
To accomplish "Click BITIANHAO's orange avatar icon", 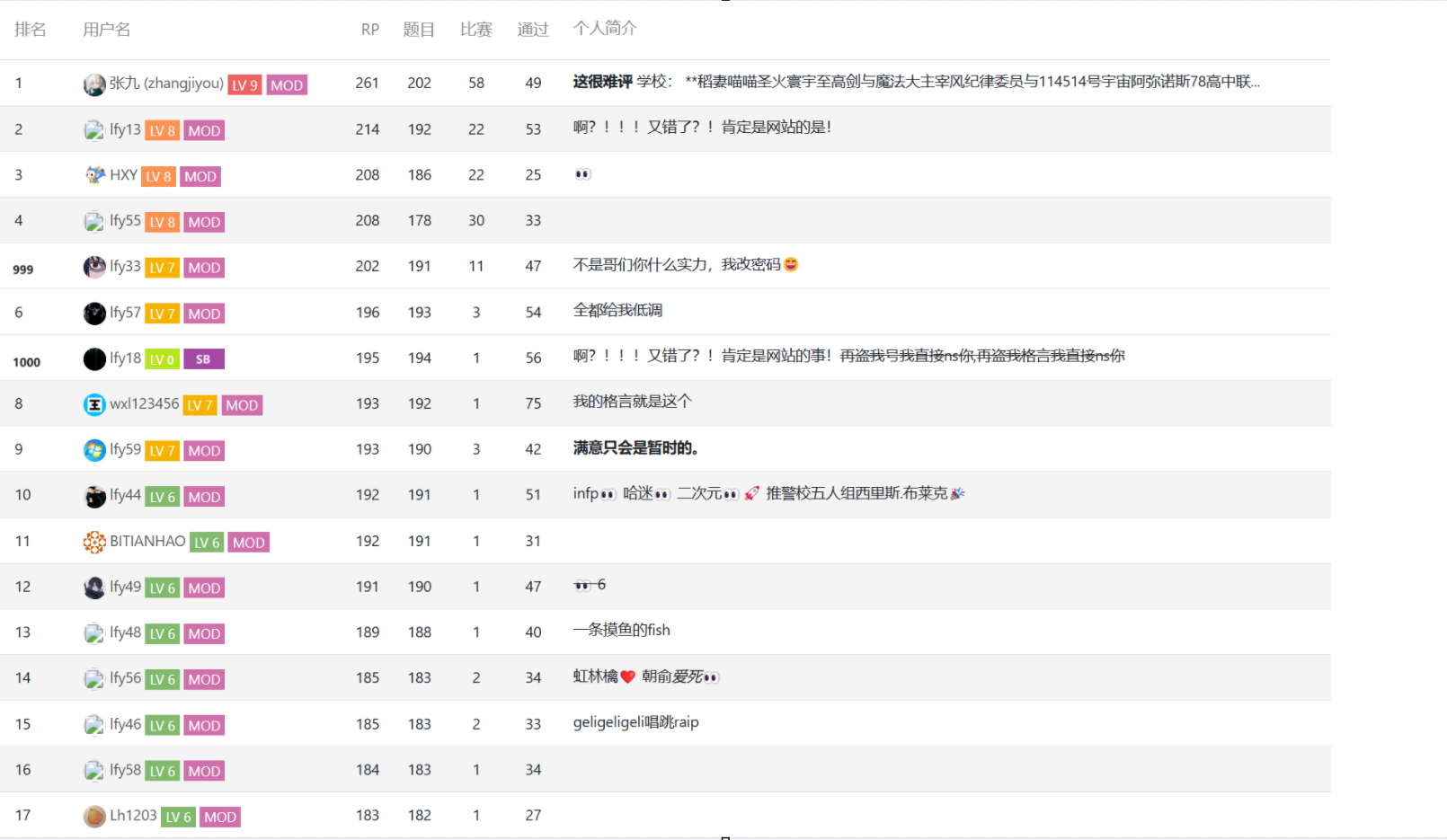I will (94, 542).
